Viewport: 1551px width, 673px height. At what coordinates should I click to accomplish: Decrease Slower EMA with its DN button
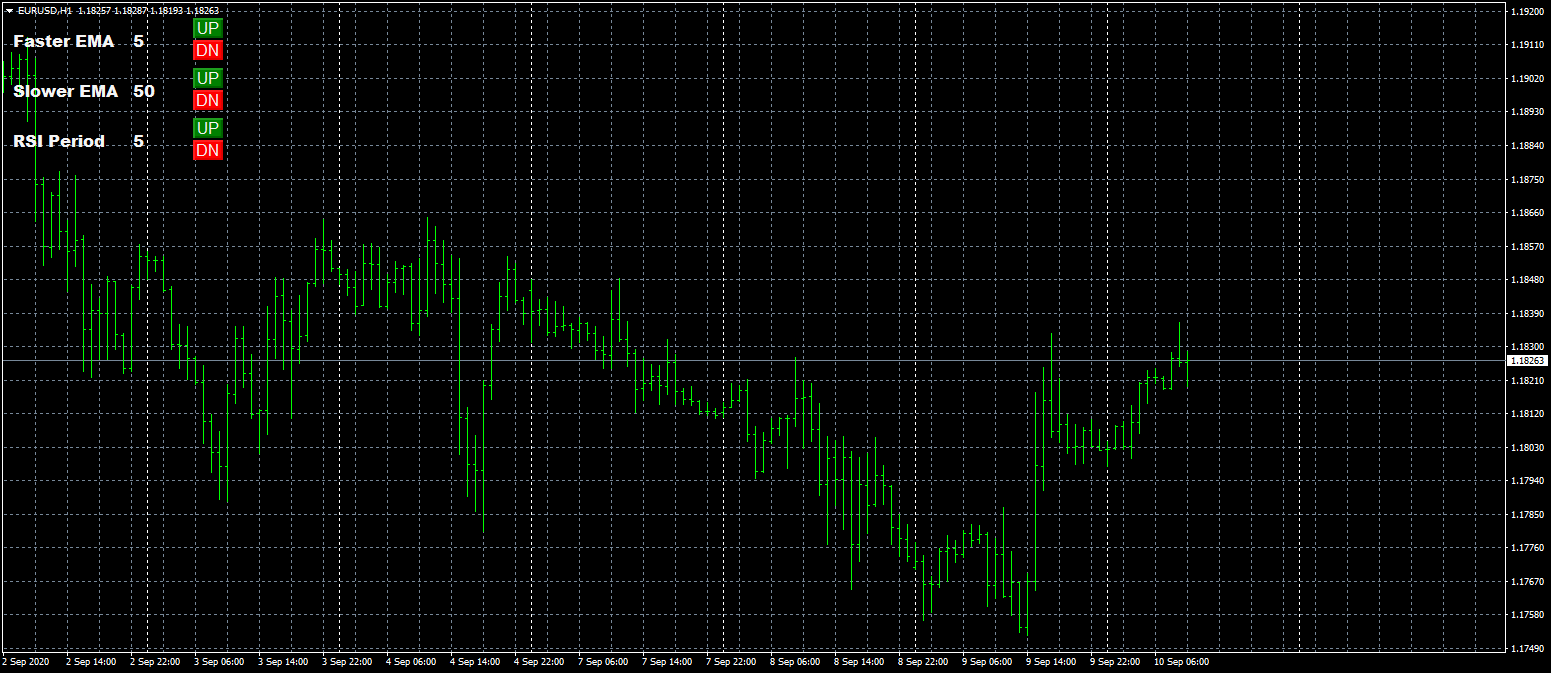pyautogui.click(x=208, y=100)
